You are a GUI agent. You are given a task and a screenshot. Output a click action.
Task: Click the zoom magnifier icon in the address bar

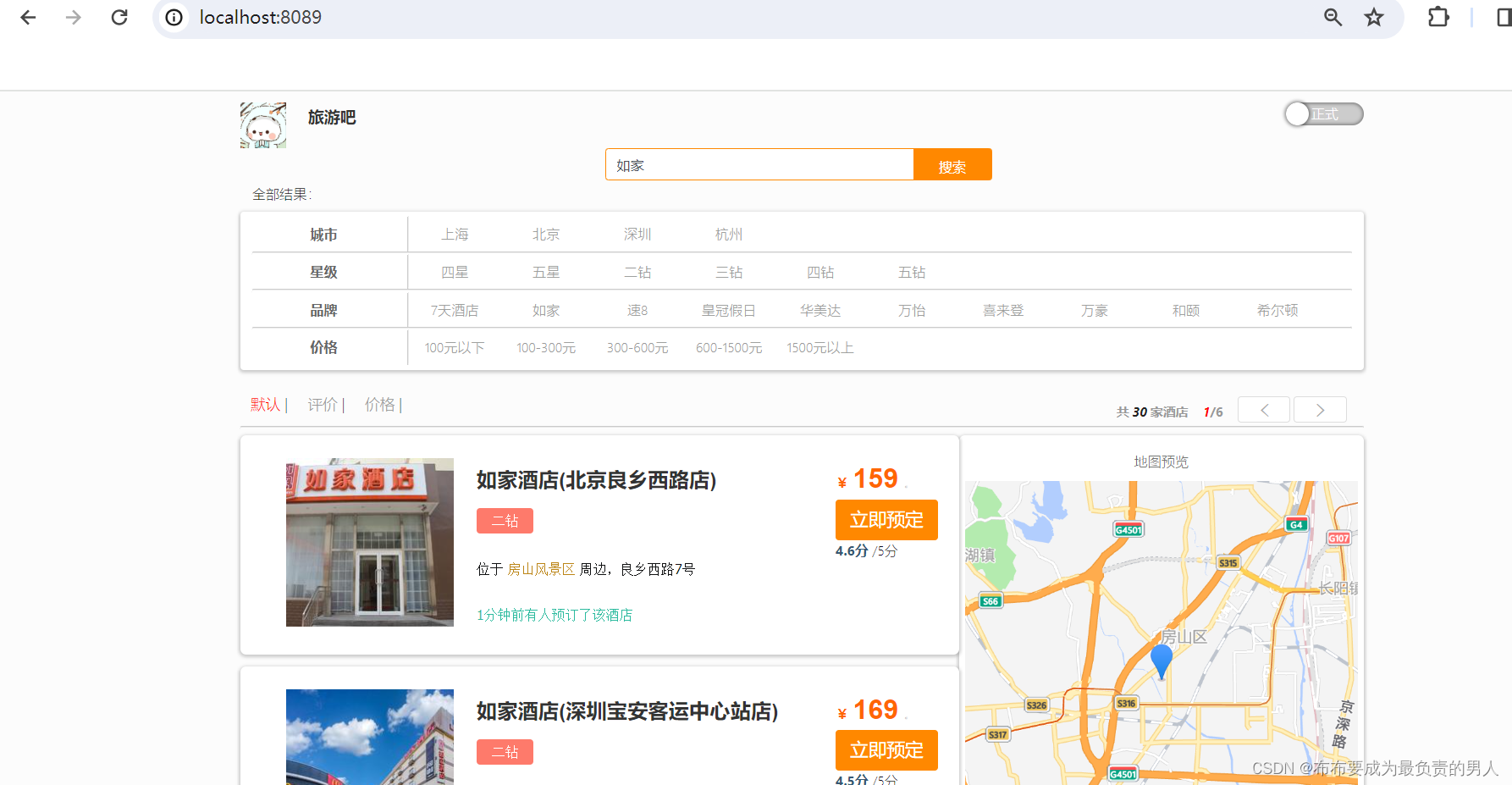[x=1333, y=17]
